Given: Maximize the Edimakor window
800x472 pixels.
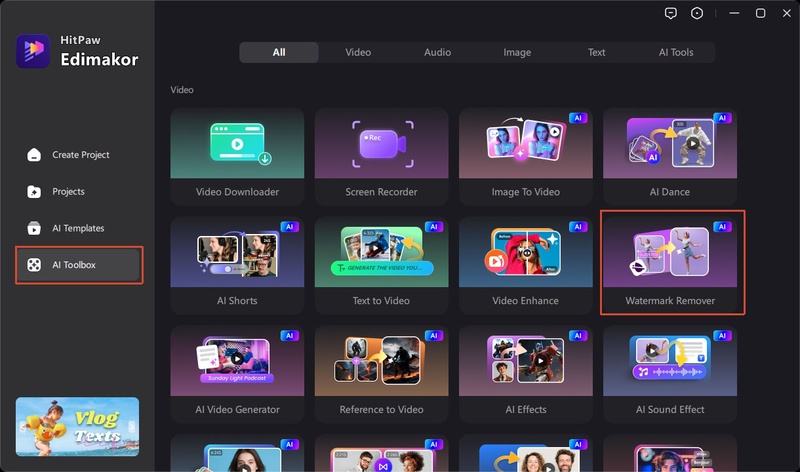Looking at the screenshot, I should [x=760, y=13].
